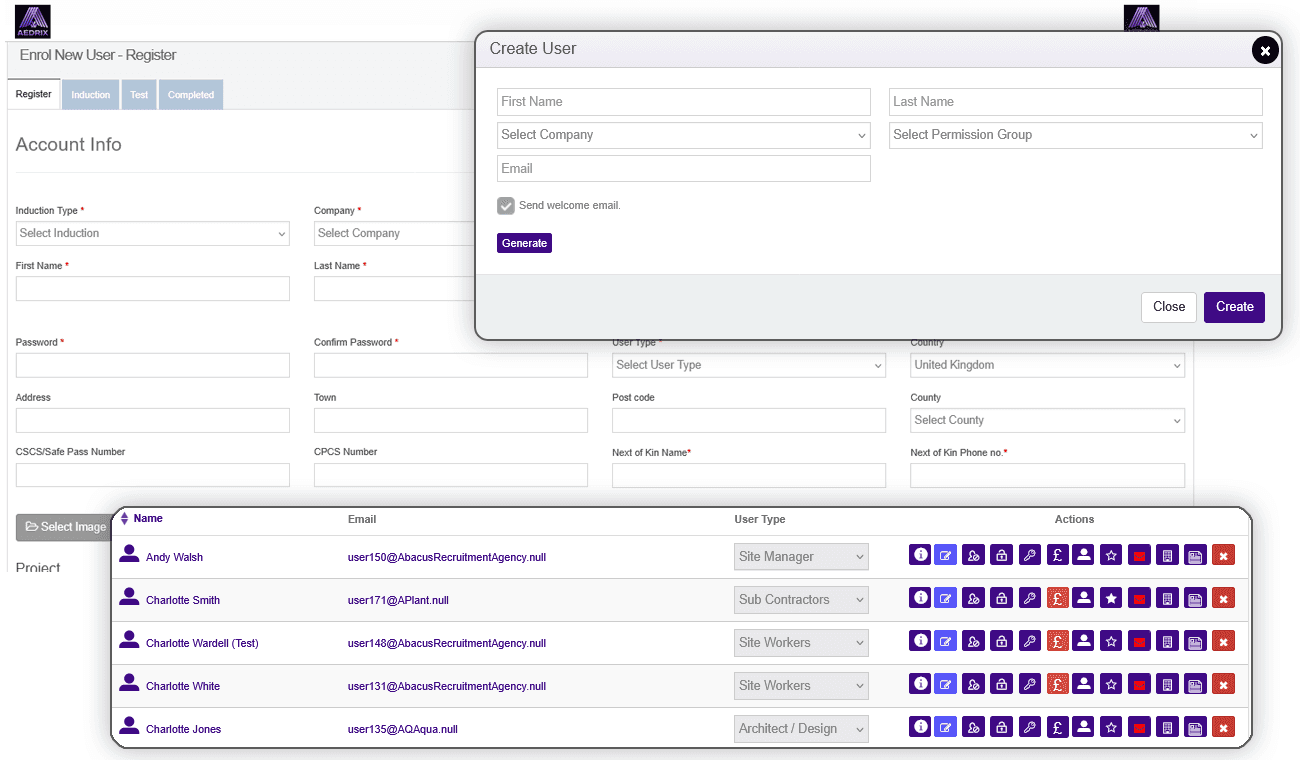Image resolution: width=1300 pixels, height=760 pixels.
Task: Uncheck the Send welcome email checkbox
Action: (x=506, y=206)
